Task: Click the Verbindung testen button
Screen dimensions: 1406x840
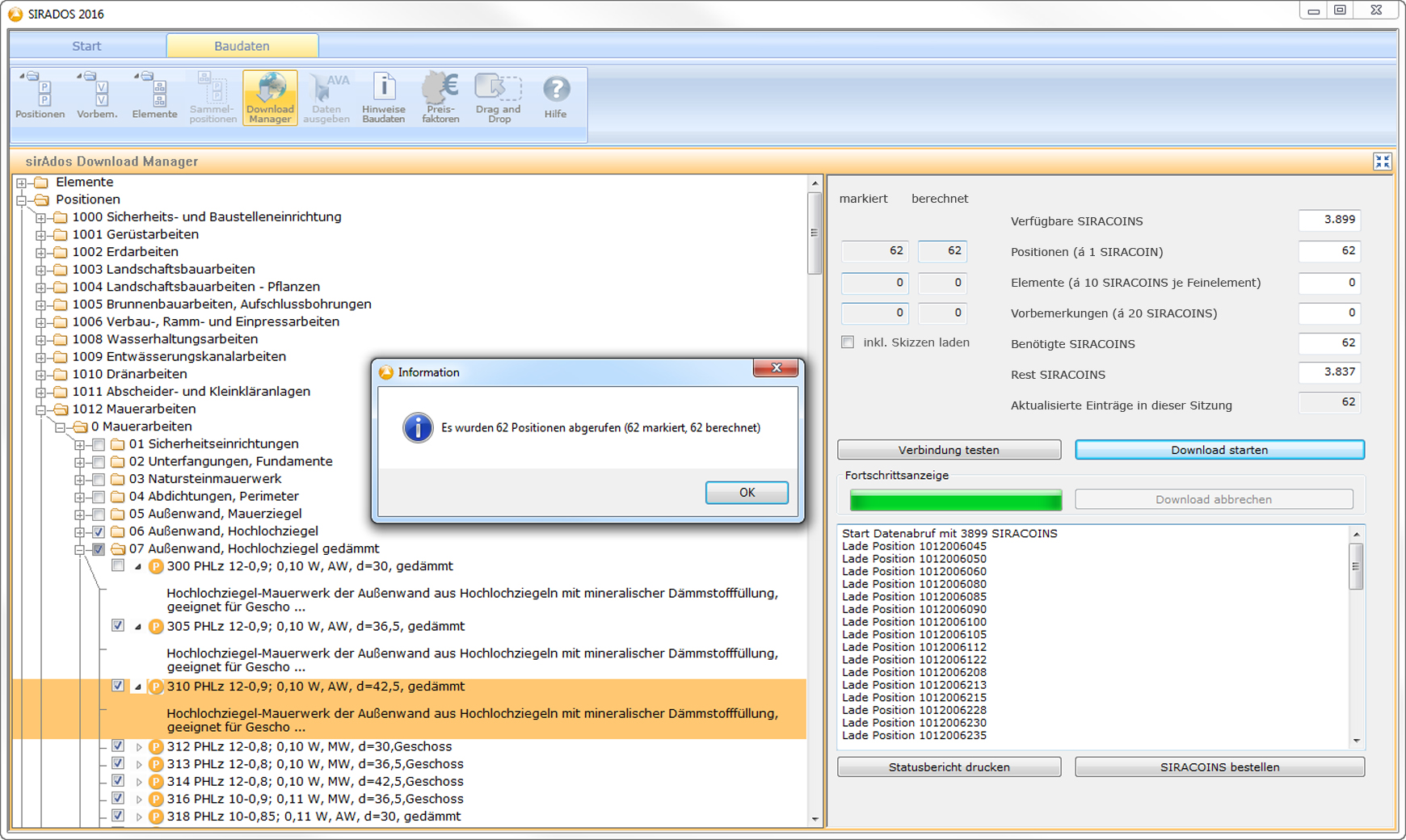Action: (949, 450)
